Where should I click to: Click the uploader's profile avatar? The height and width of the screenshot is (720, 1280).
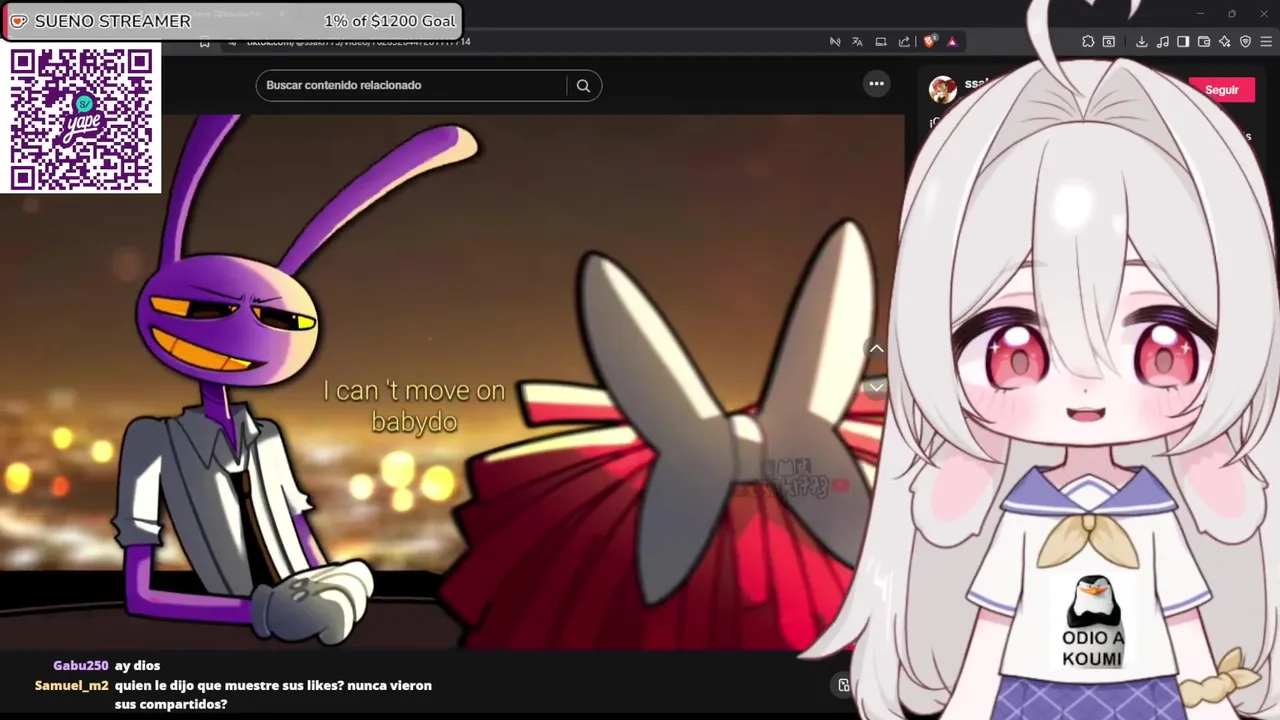click(x=942, y=90)
